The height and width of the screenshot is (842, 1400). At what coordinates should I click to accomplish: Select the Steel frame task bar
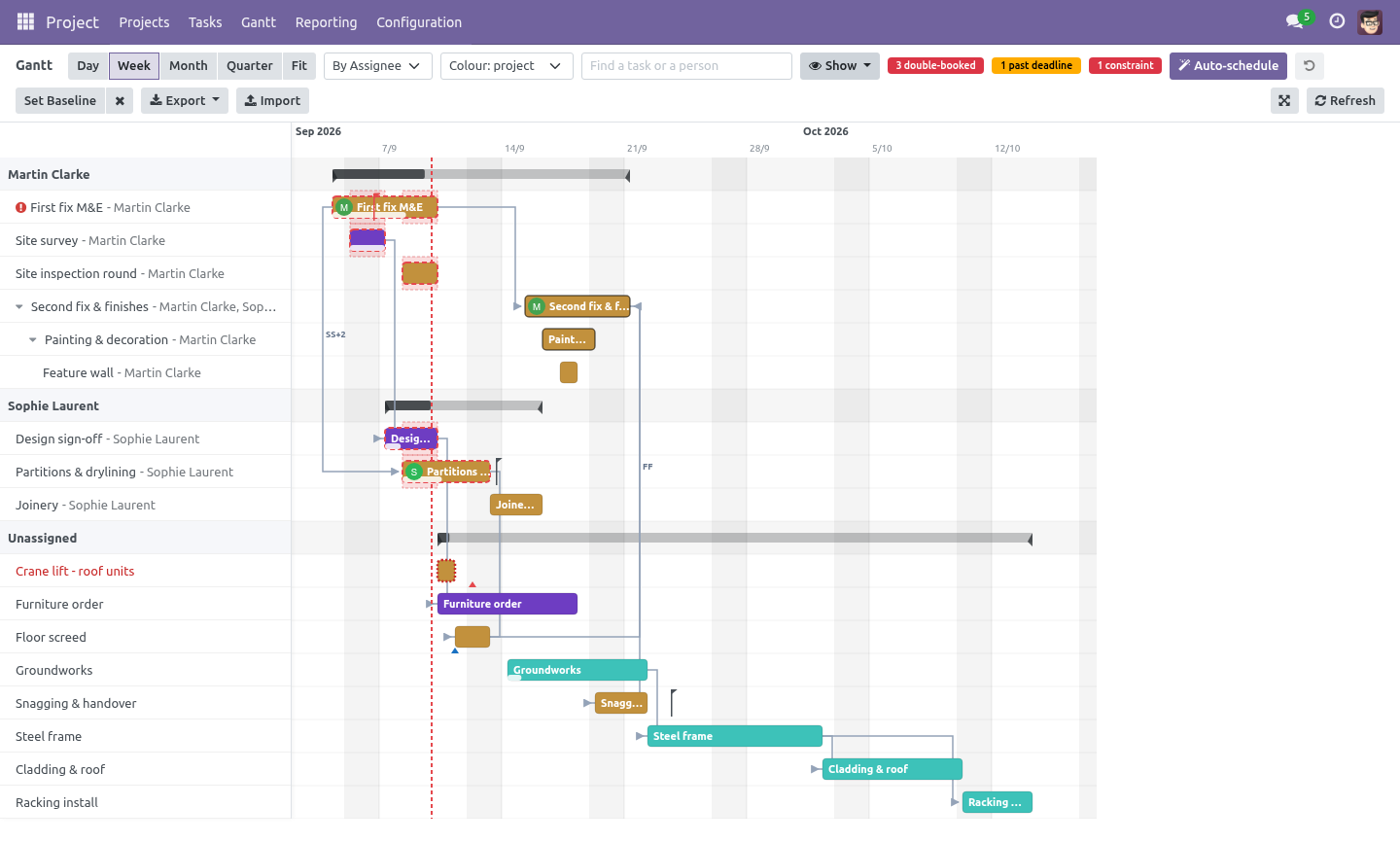(x=735, y=736)
